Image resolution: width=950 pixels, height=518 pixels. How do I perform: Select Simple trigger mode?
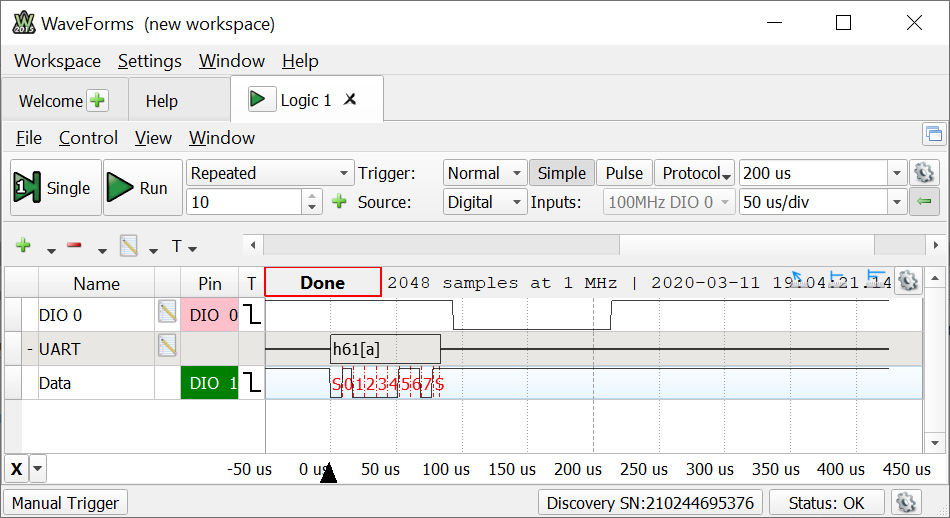pos(562,173)
